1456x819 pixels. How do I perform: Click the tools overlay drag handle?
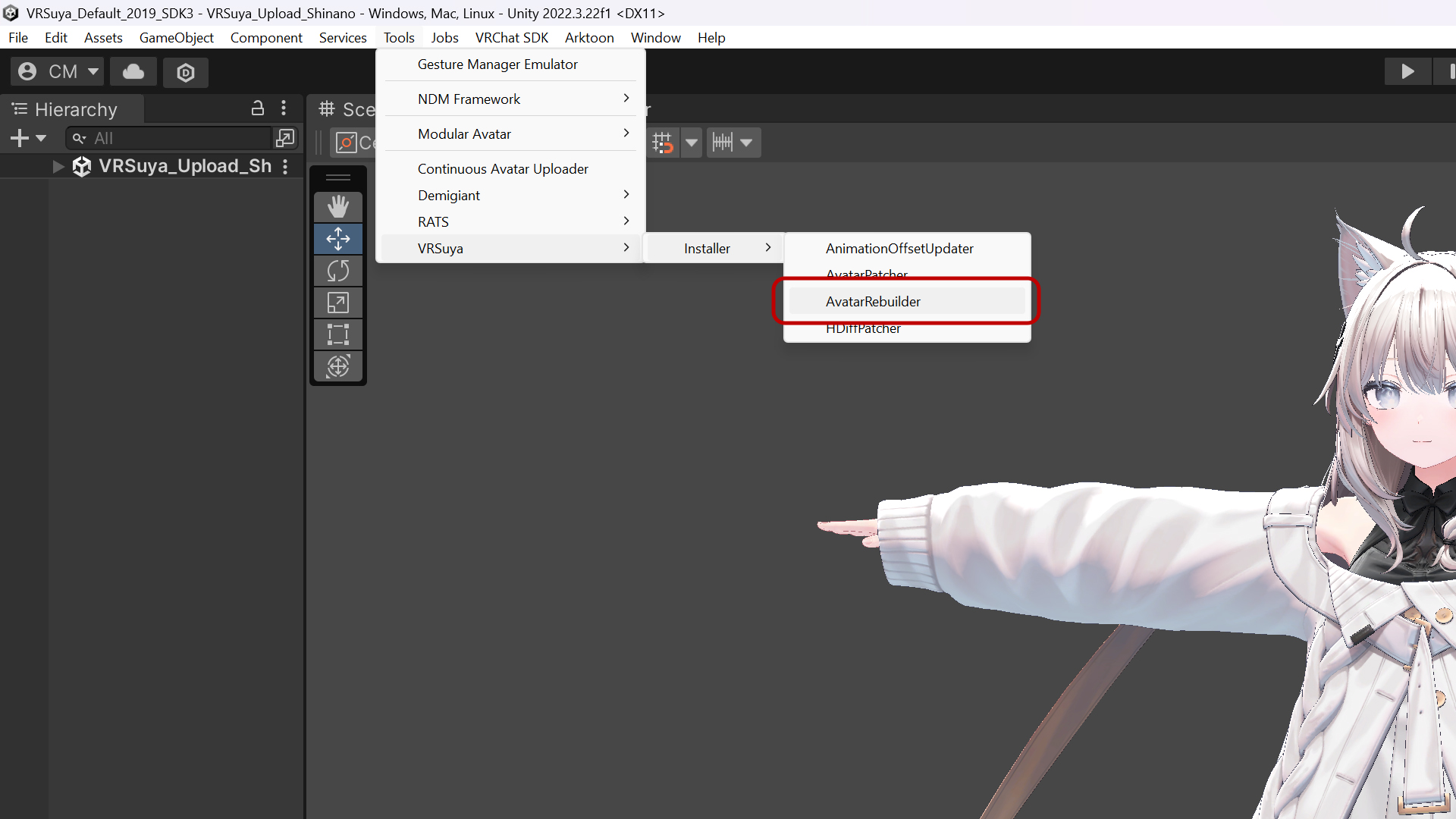click(338, 177)
